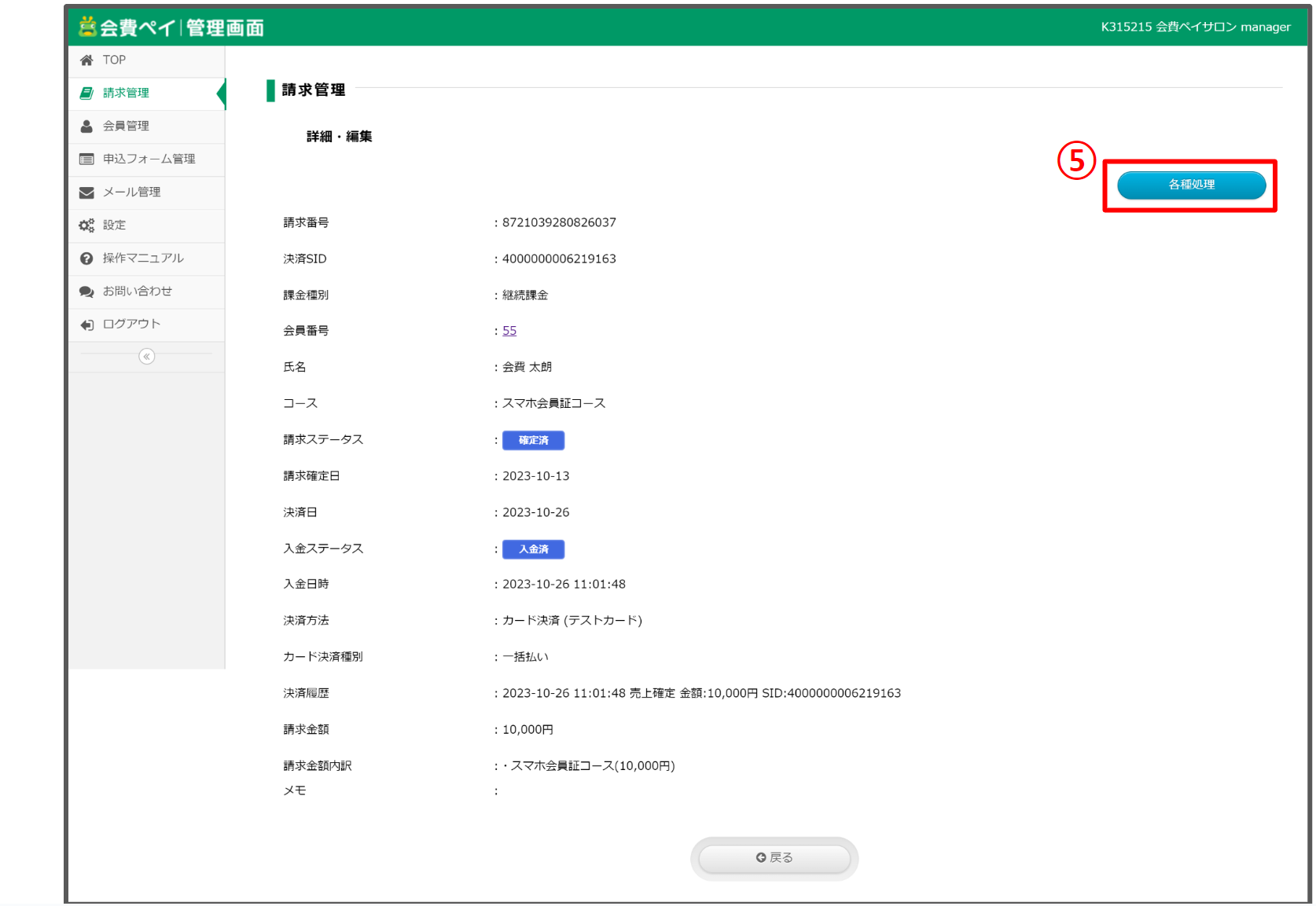Image resolution: width=1316 pixels, height=906 pixels.
Task: Click the home icon beside TOP
Action: 86,61
